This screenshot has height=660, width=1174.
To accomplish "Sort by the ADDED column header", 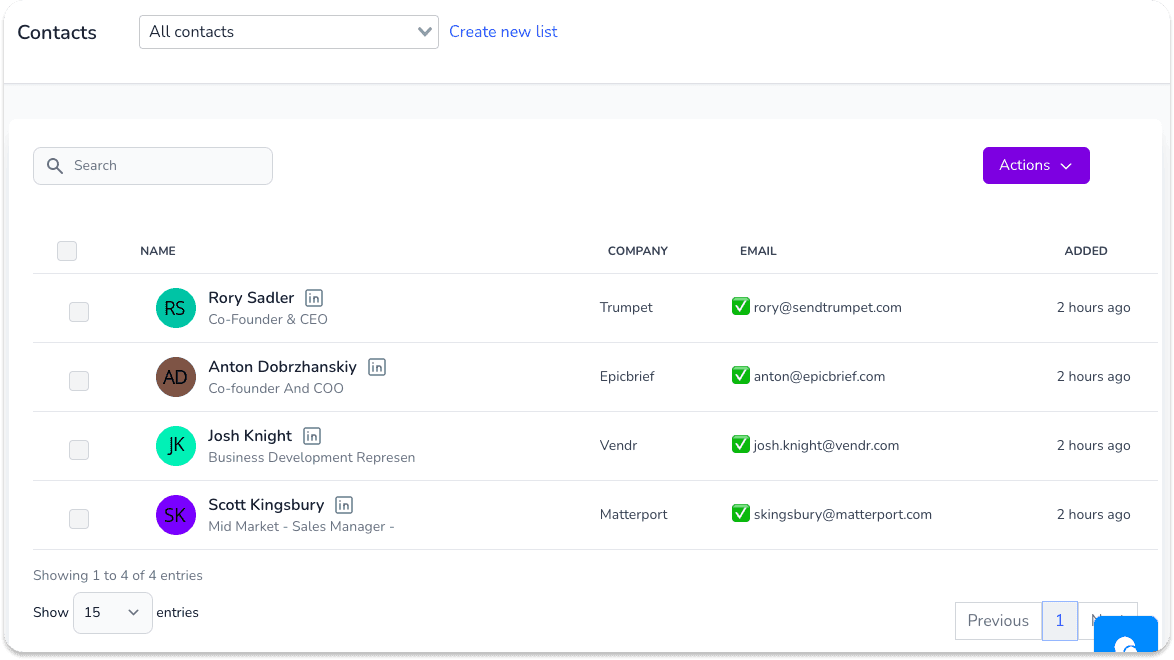I will [1086, 251].
